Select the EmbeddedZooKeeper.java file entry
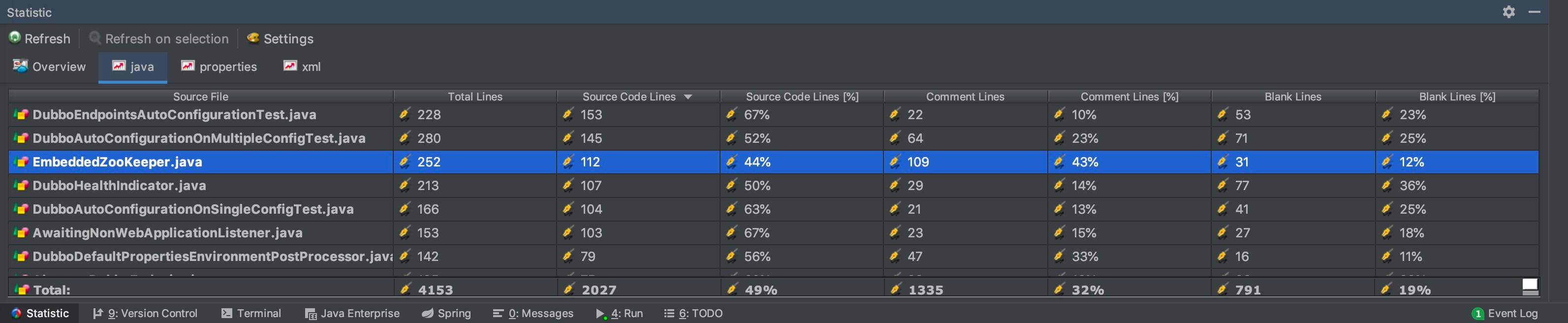This screenshot has width=1568, height=323. (117, 162)
